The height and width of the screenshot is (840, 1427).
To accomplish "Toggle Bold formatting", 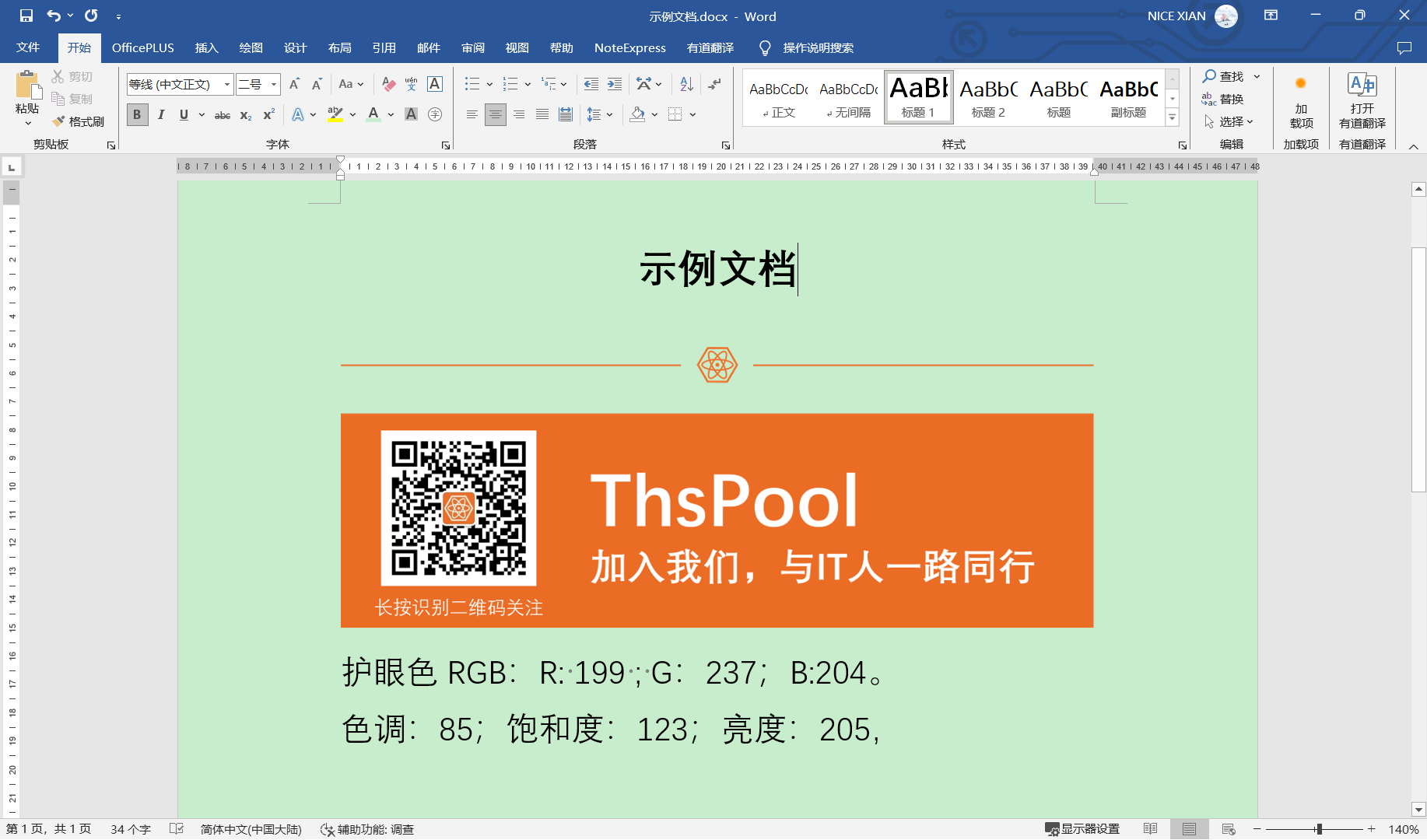I will point(137,114).
